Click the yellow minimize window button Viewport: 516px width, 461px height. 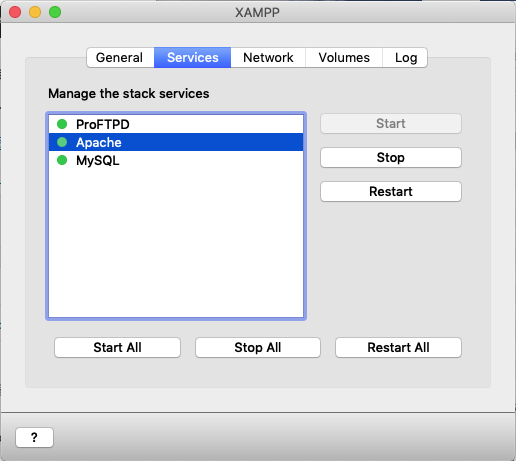[35, 12]
